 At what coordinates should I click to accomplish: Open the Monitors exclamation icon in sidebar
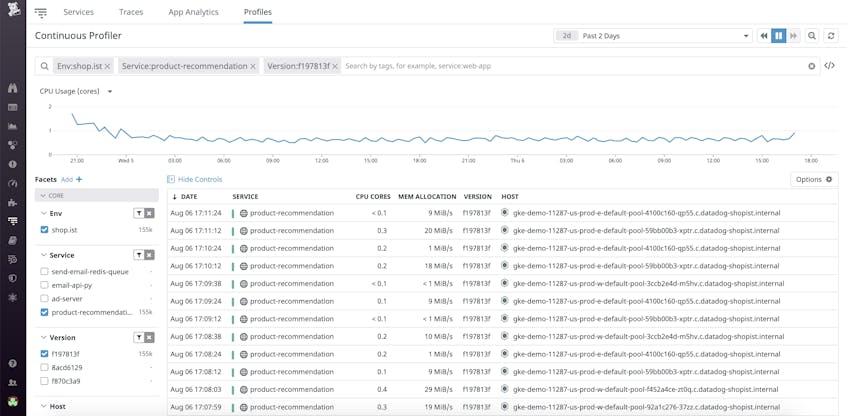click(x=13, y=164)
